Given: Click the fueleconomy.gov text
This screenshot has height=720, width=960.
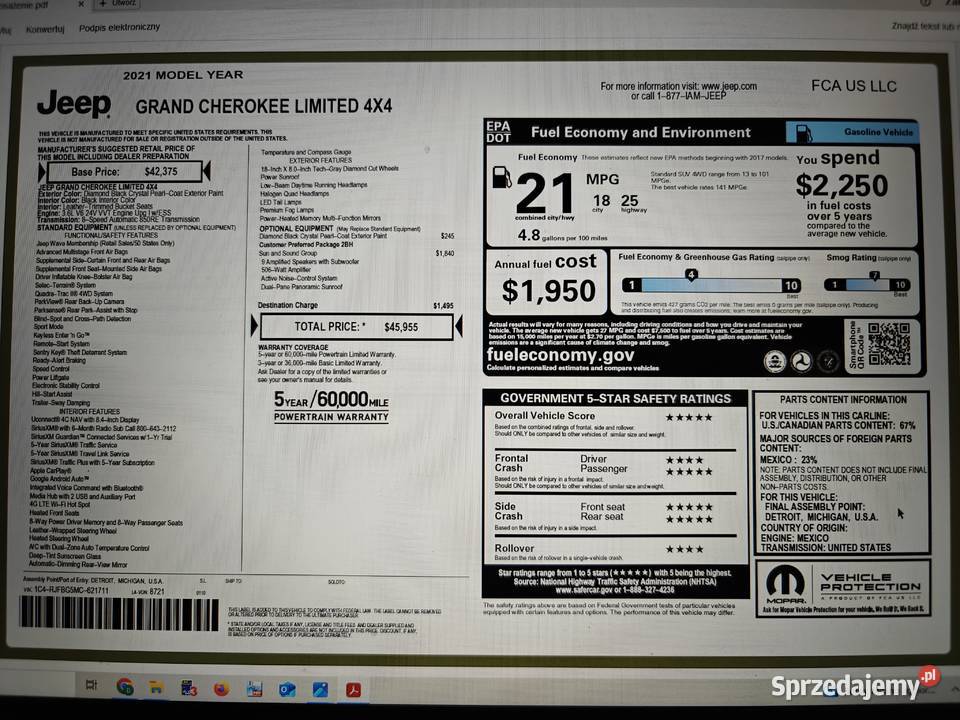Looking at the screenshot, I should tap(560, 355).
